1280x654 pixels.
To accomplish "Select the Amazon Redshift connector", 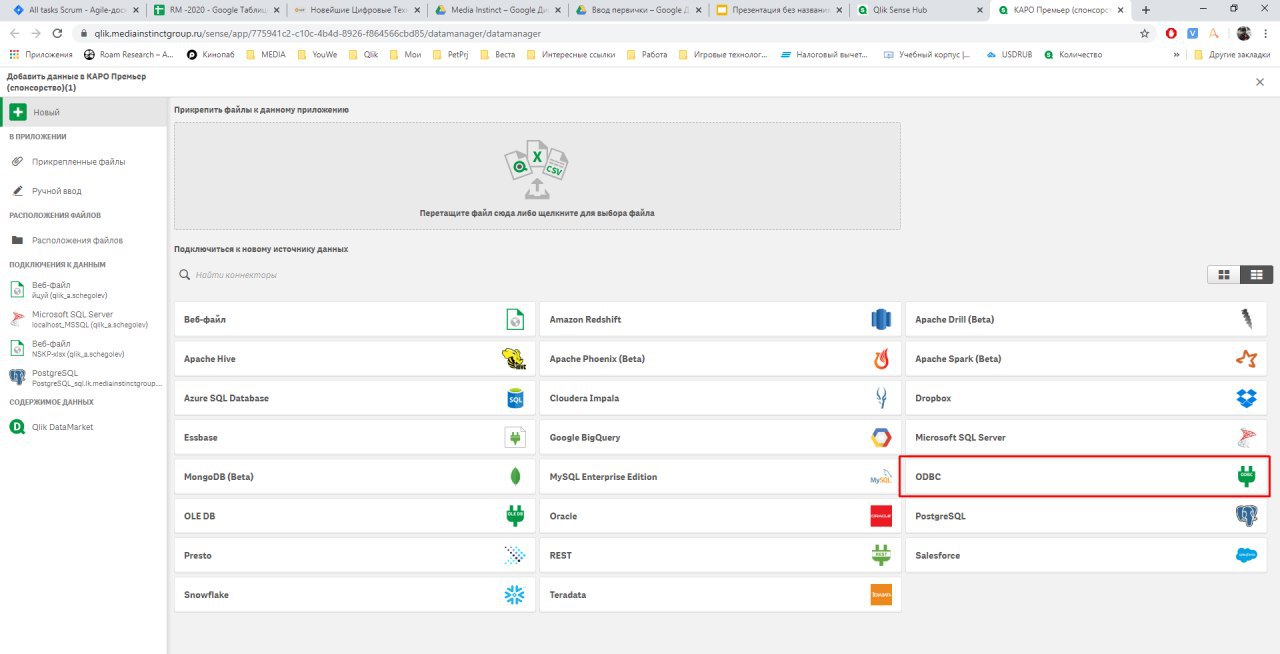I will point(720,319).
